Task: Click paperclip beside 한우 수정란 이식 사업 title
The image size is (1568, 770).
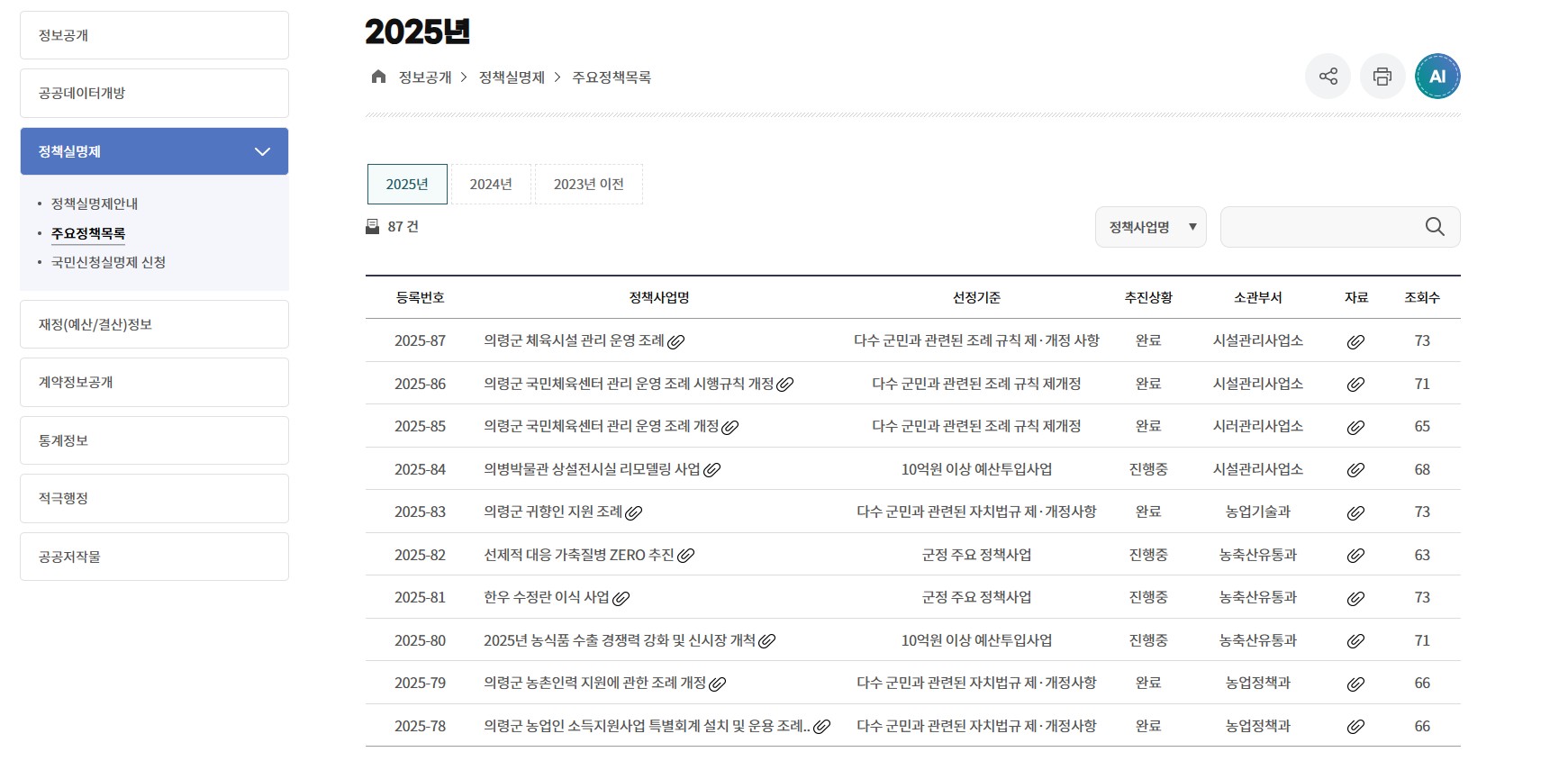Action: 621,598
